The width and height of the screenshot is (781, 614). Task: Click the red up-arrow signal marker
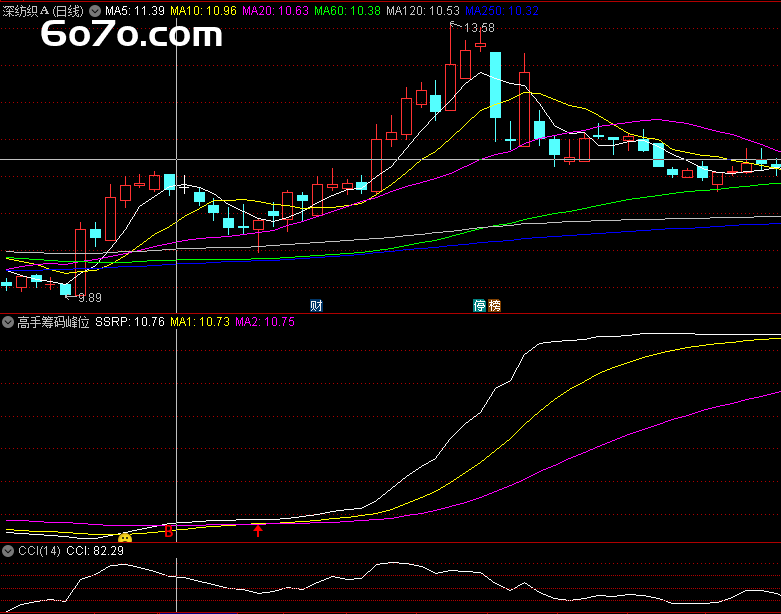258,530
